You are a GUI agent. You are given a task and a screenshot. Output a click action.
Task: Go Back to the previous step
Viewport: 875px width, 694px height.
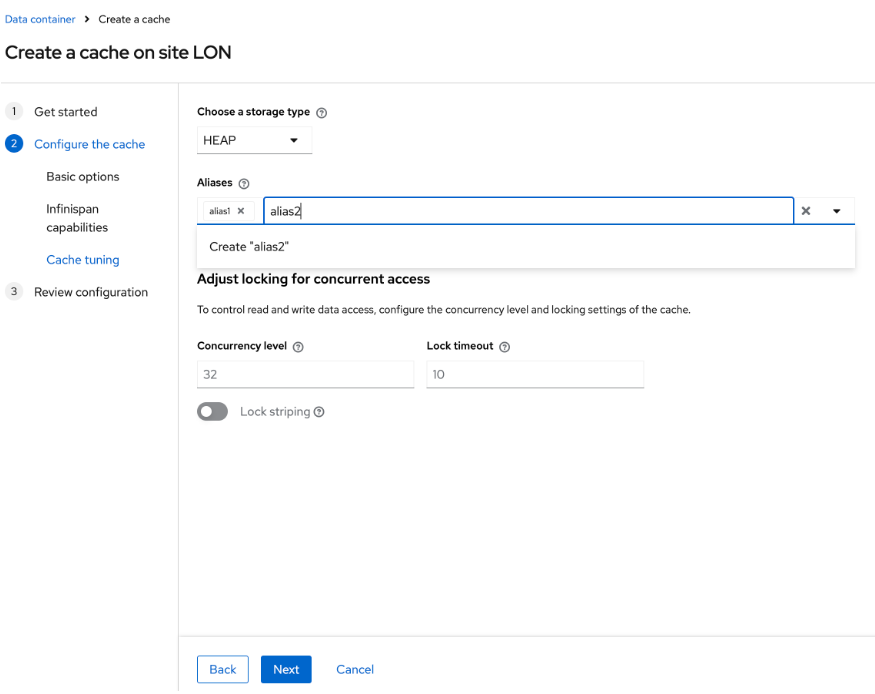coord(223,669)
